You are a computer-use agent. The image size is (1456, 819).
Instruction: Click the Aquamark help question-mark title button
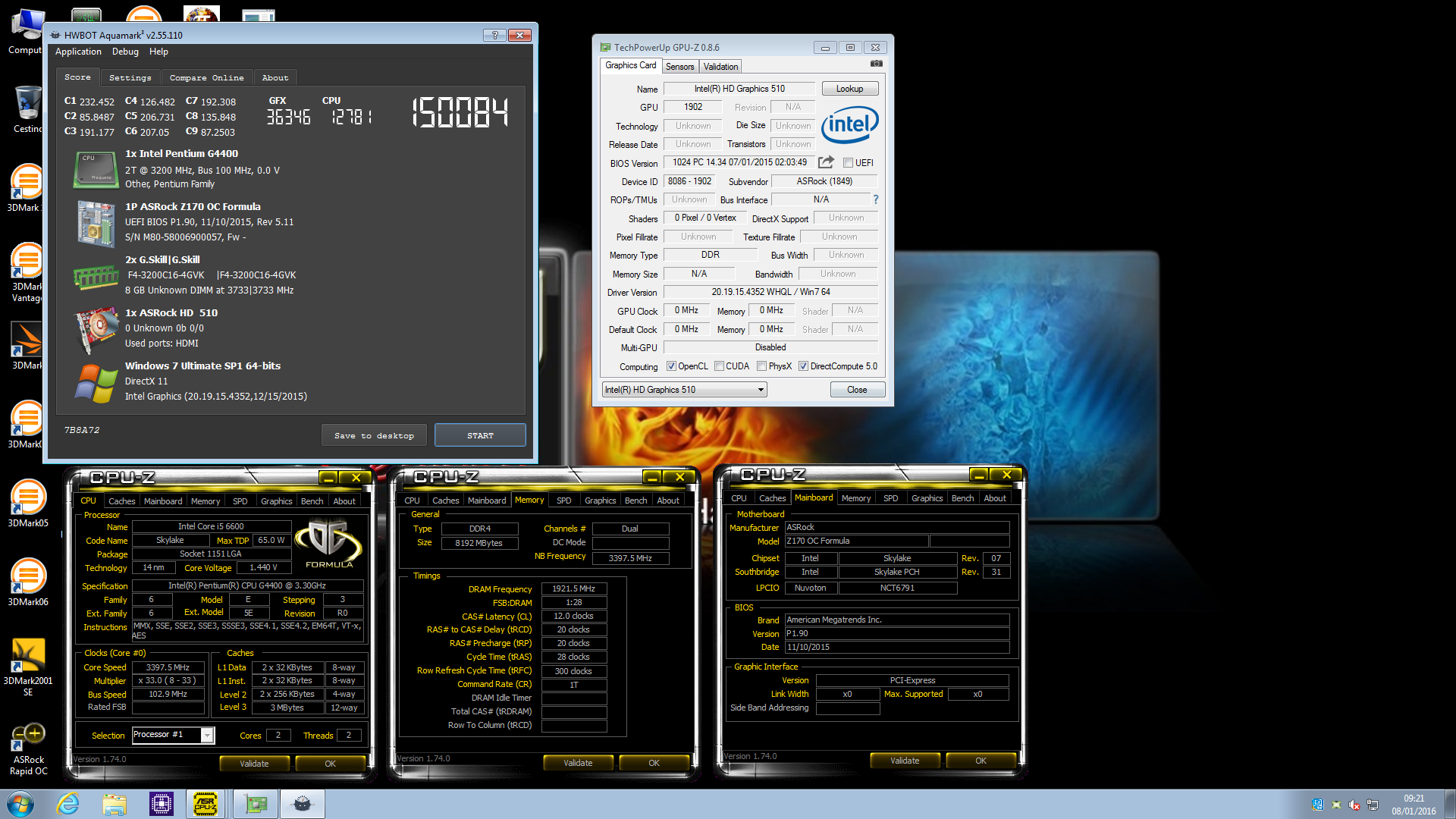coord(494,35)
